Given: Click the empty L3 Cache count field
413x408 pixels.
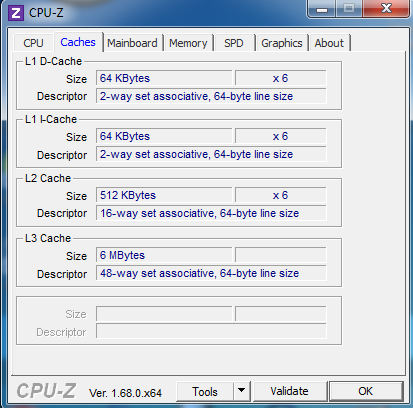Looking at the screenshot, I should (x=281, y=255).
